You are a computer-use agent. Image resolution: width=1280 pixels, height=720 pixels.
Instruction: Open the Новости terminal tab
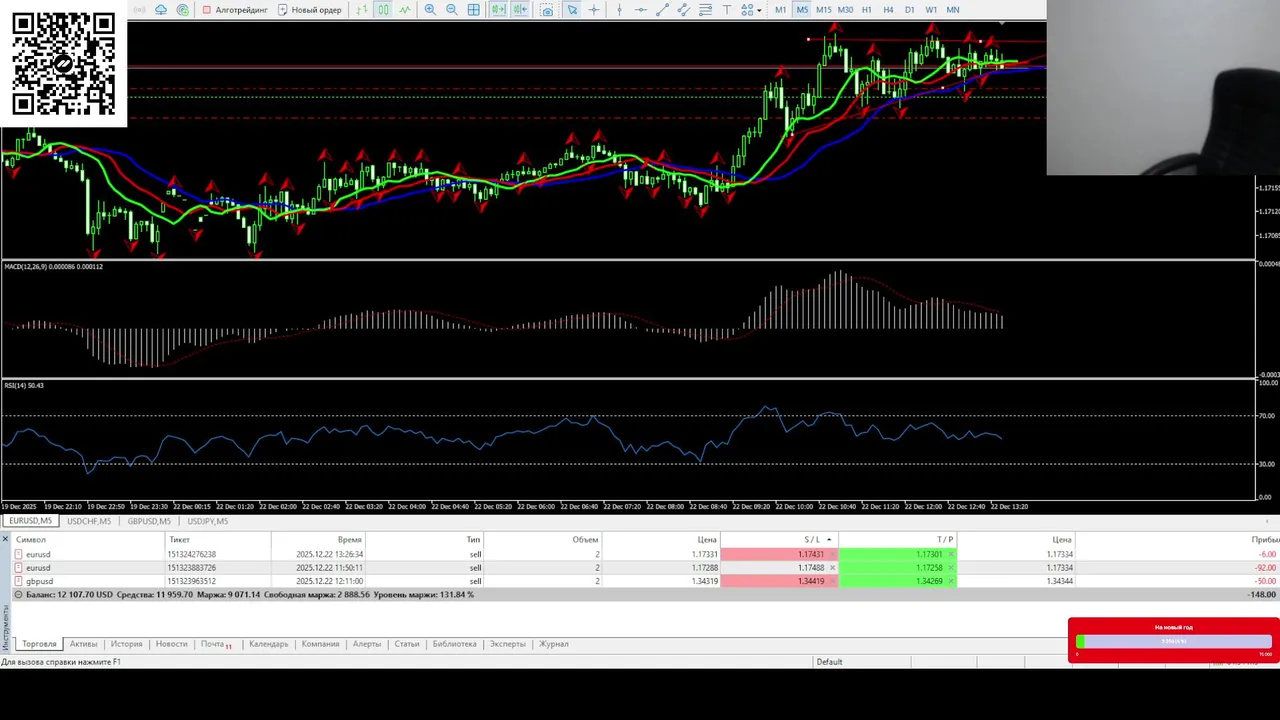(x=171, y=644)
